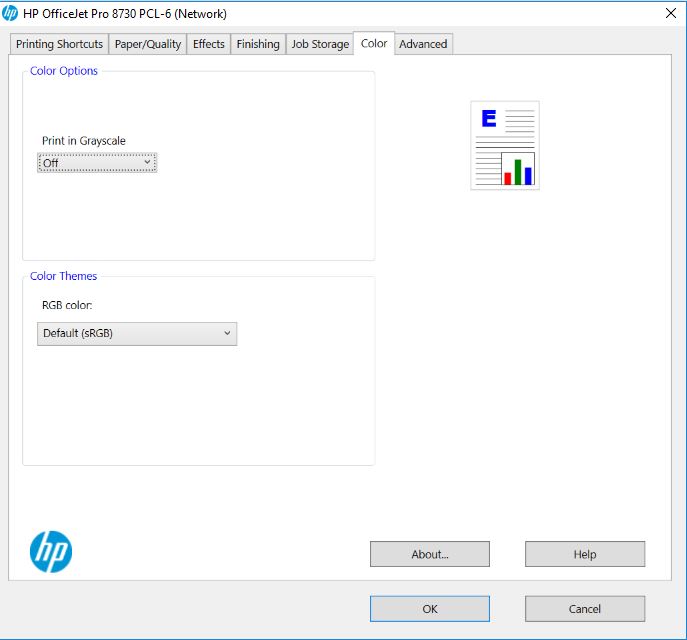Switch to the Printing Shortcuts tab

pos(59,44)
